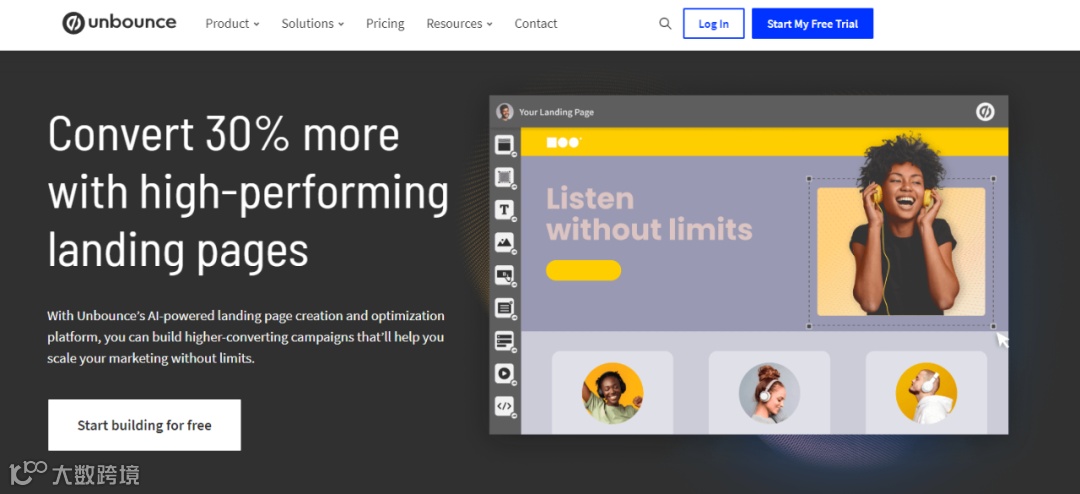Click the Unbounce icon in builder header

click(x=985, y=112)
